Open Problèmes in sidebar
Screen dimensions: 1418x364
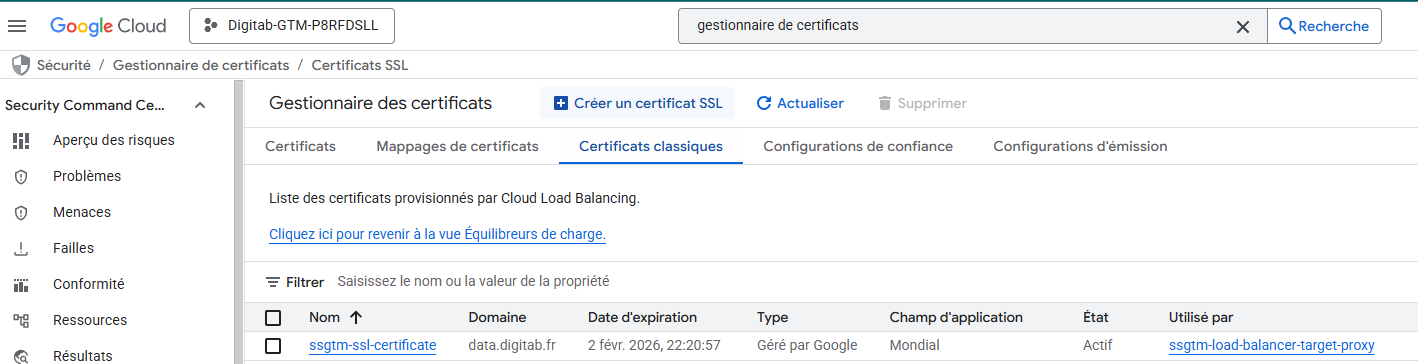point(87,176)
